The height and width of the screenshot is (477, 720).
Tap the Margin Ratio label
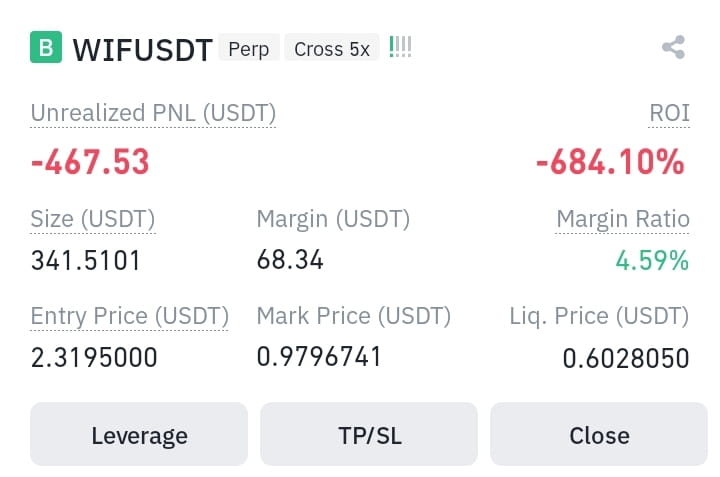click(623, 219)
